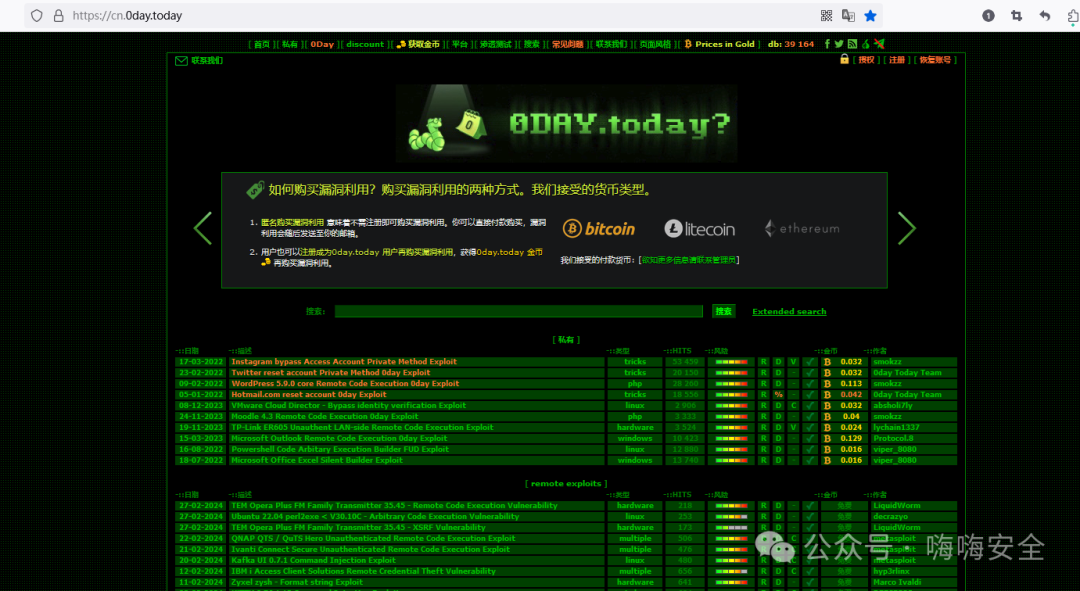Click the % discount icon on Hotmail.com row
Screen dimensions: 1080x591
pyautogui.click(x=778, y=395)
